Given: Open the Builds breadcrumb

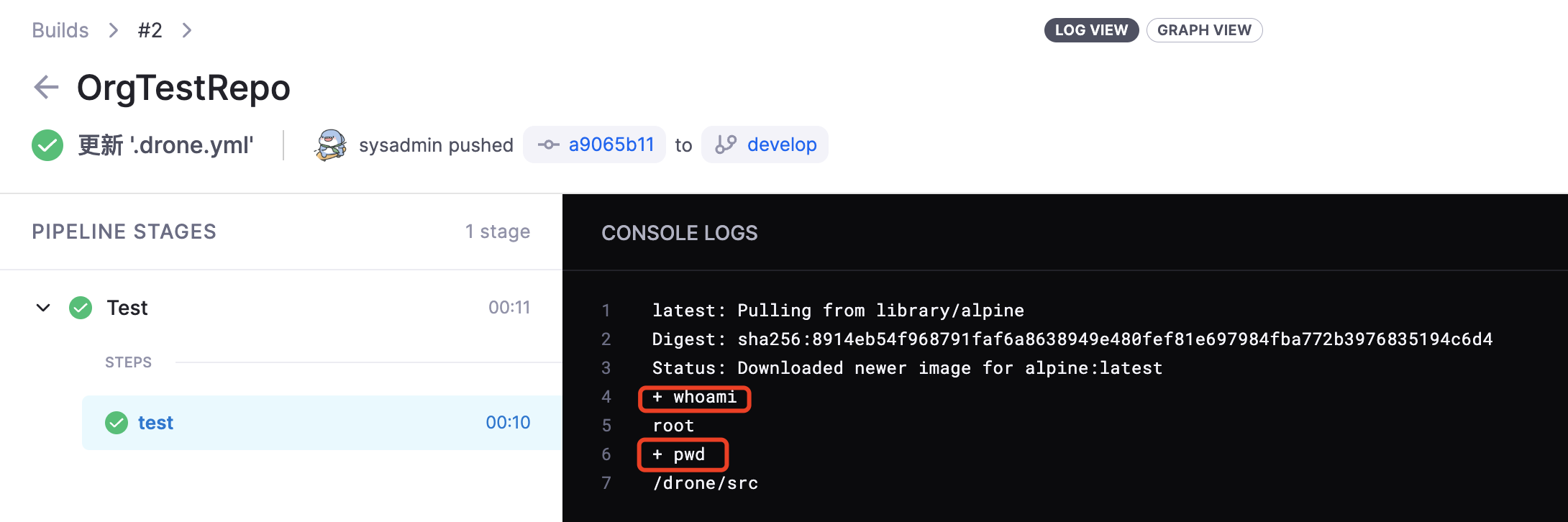Looking at the screenshot, I should 60,30.
